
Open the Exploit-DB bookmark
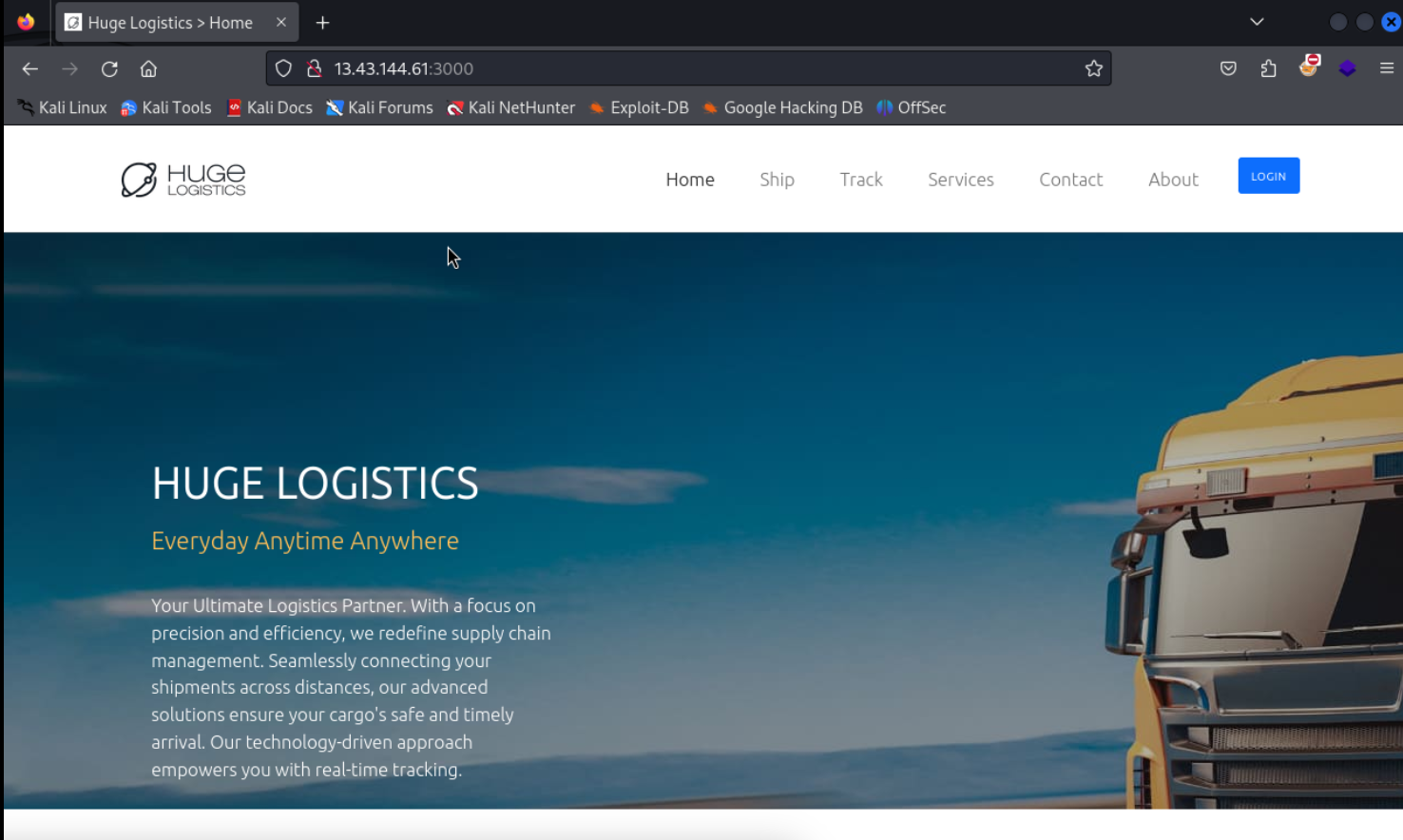(x=639, y=107)
